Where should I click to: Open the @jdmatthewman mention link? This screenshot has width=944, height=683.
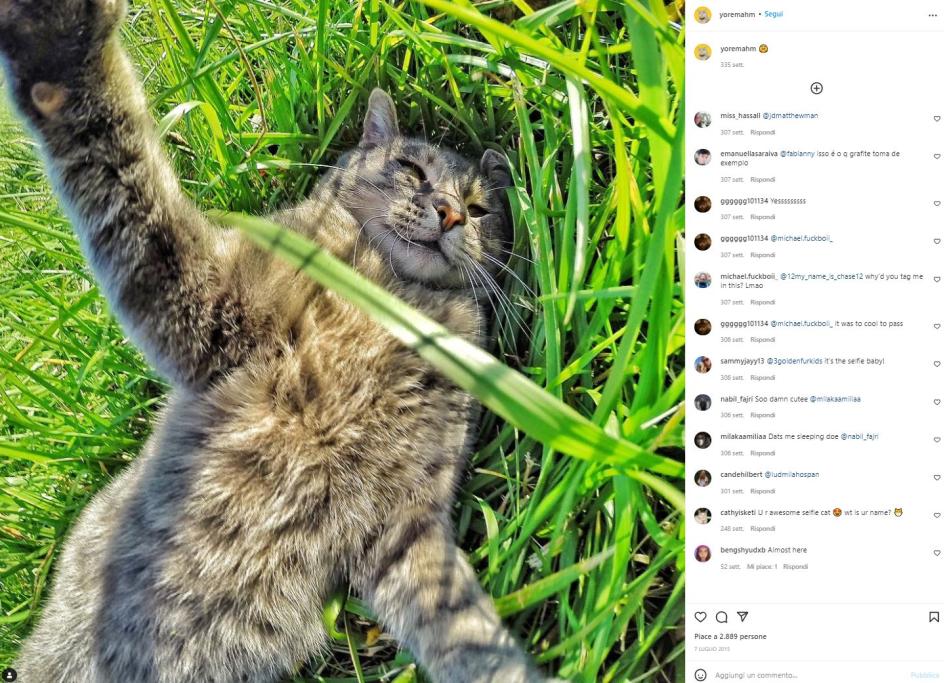[790, 116]
